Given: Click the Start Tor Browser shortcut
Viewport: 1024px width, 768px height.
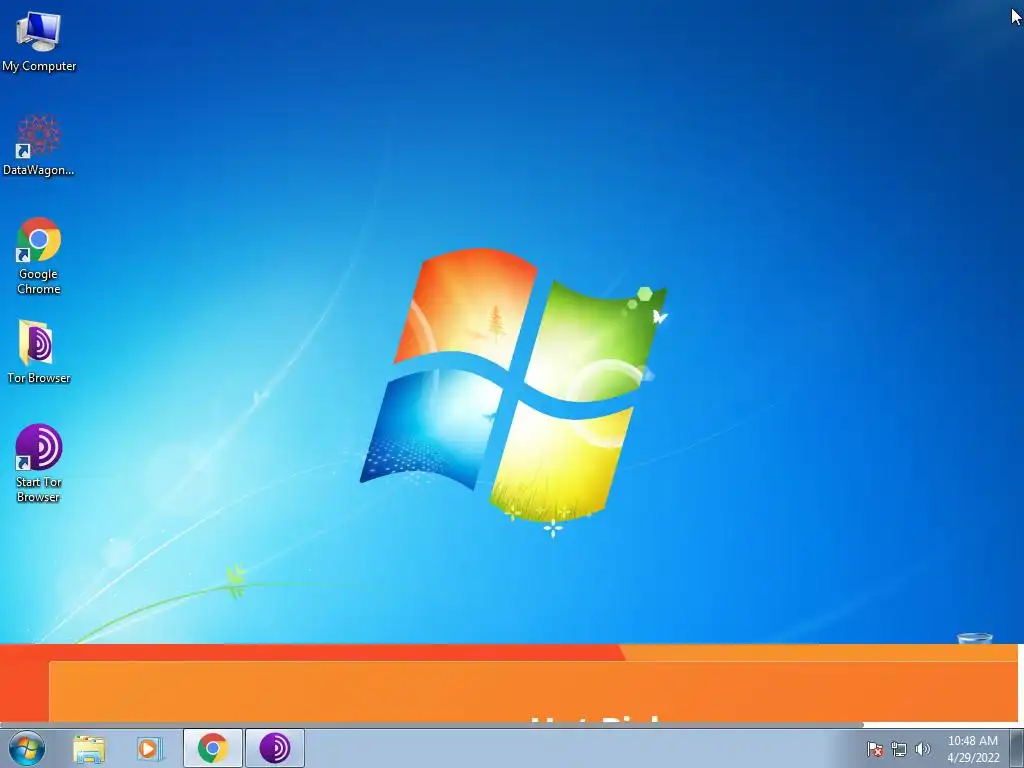Looking at the screenshot, I should click(39, 463).
